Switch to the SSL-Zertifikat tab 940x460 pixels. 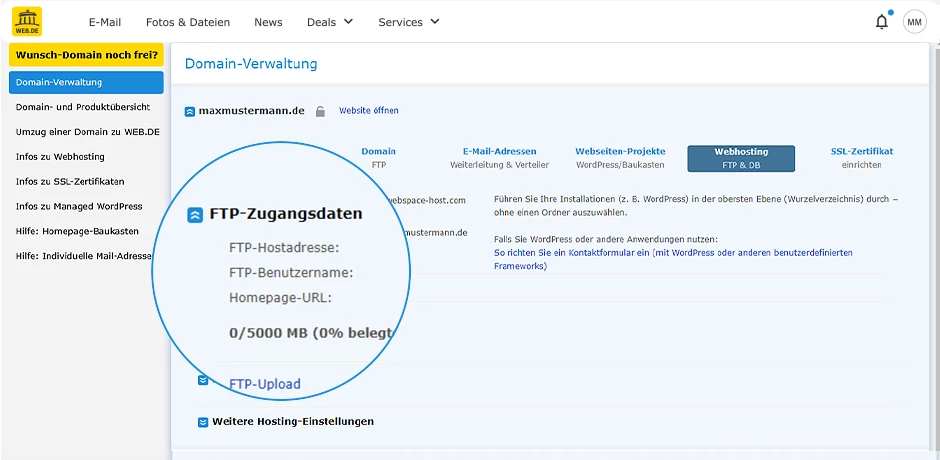pyautogui.click(x=861, y=158)
